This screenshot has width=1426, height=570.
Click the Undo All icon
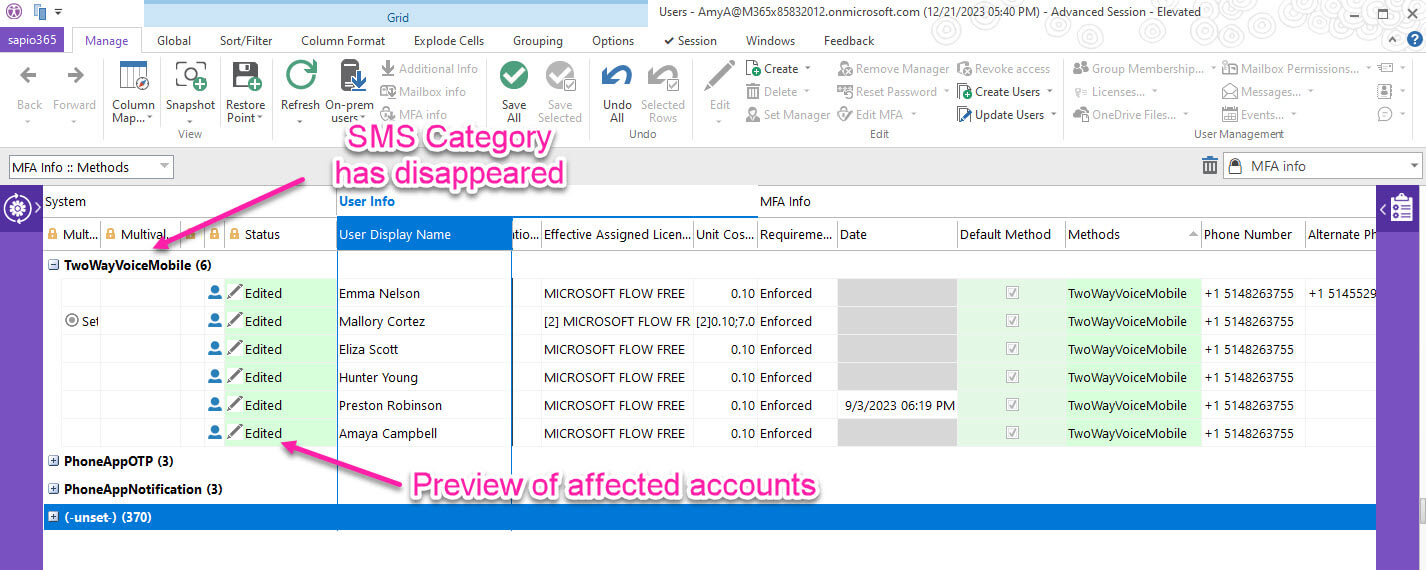[617, 77]
